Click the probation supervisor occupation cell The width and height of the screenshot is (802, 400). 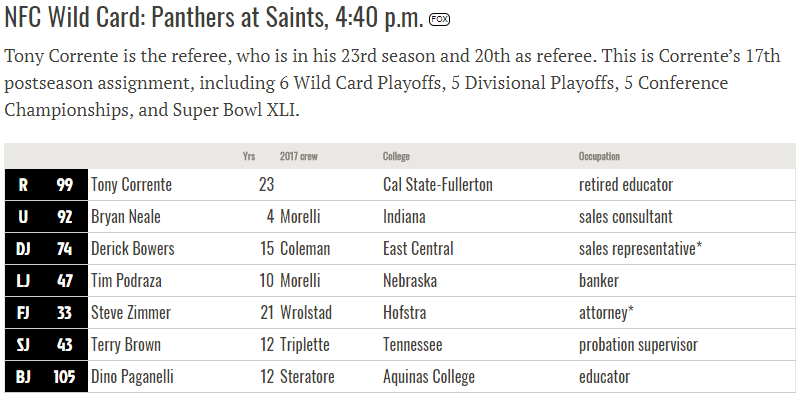[638, 345]
